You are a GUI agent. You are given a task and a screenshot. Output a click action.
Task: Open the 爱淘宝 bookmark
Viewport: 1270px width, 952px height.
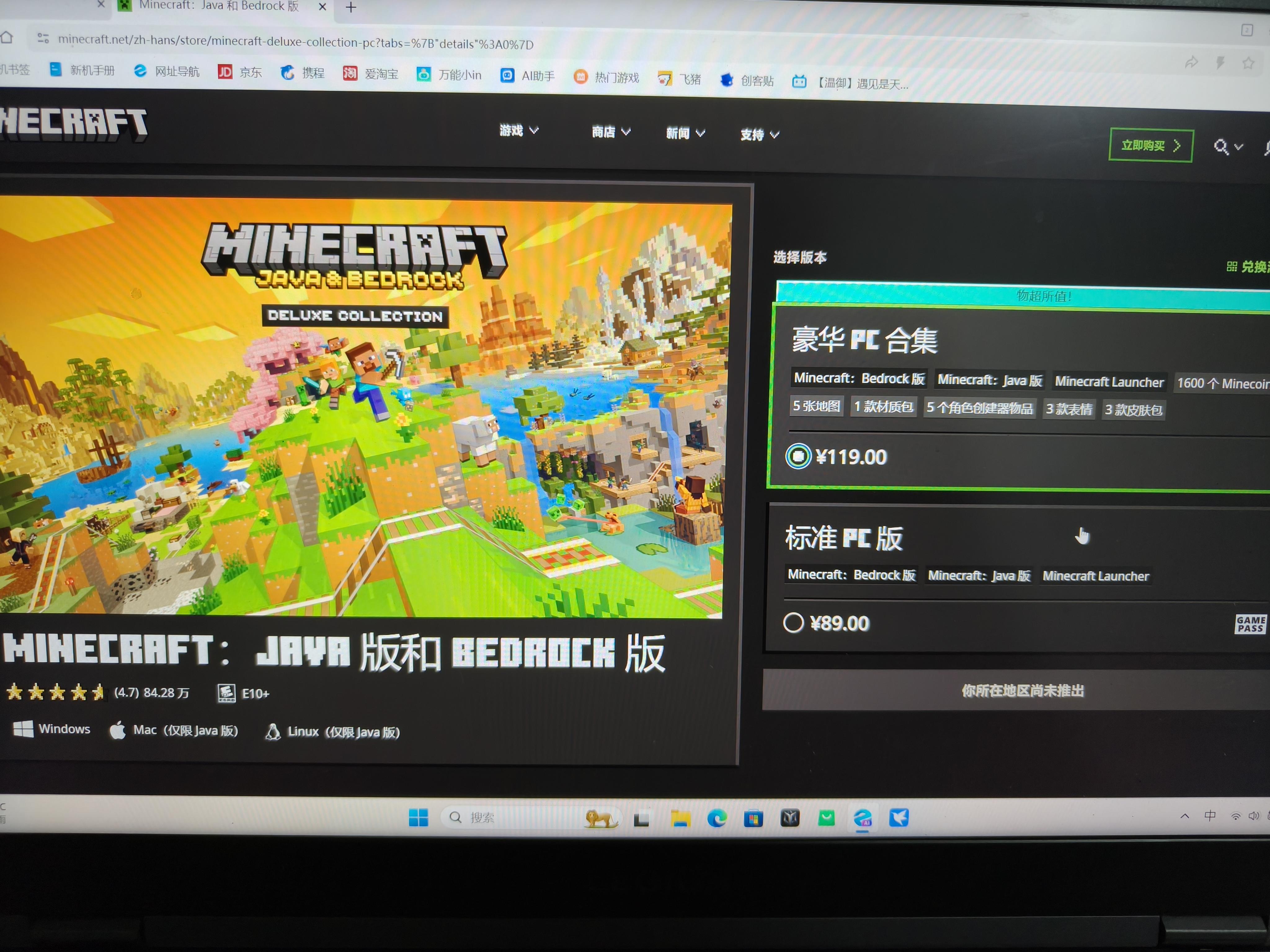[x=371, y=74]
